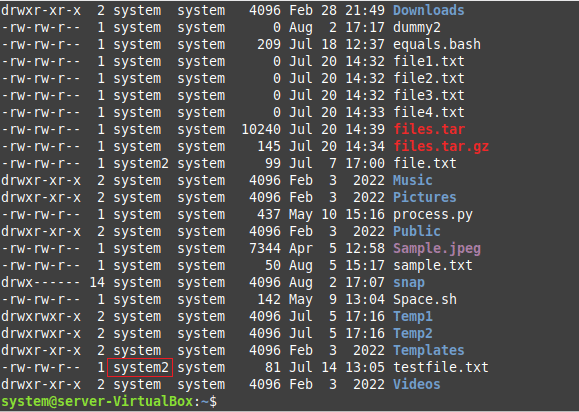Image resolution: width=579 pixels, height=412 pixels.
Task: Select the Downloads directory name
Action: (x=428, y=10)
